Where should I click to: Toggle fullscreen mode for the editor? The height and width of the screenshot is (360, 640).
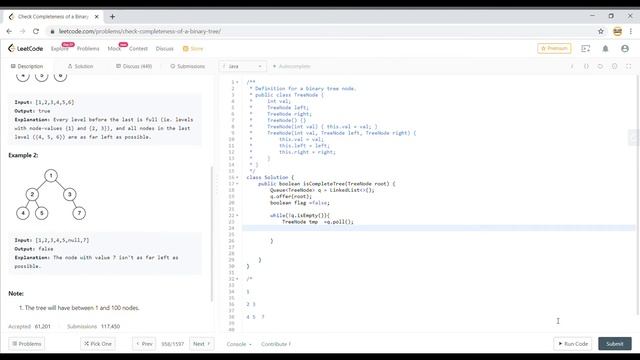pyautogui.click(x=629, y=66)
